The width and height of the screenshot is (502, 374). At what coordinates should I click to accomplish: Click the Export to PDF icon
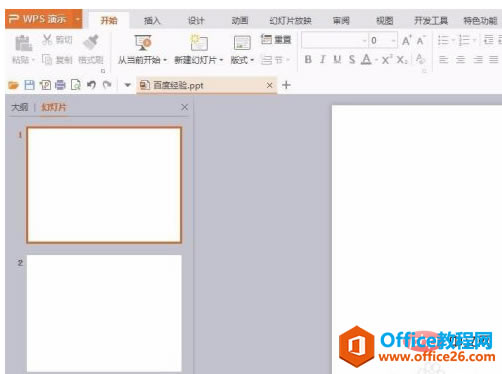click(x=45, y=85)
